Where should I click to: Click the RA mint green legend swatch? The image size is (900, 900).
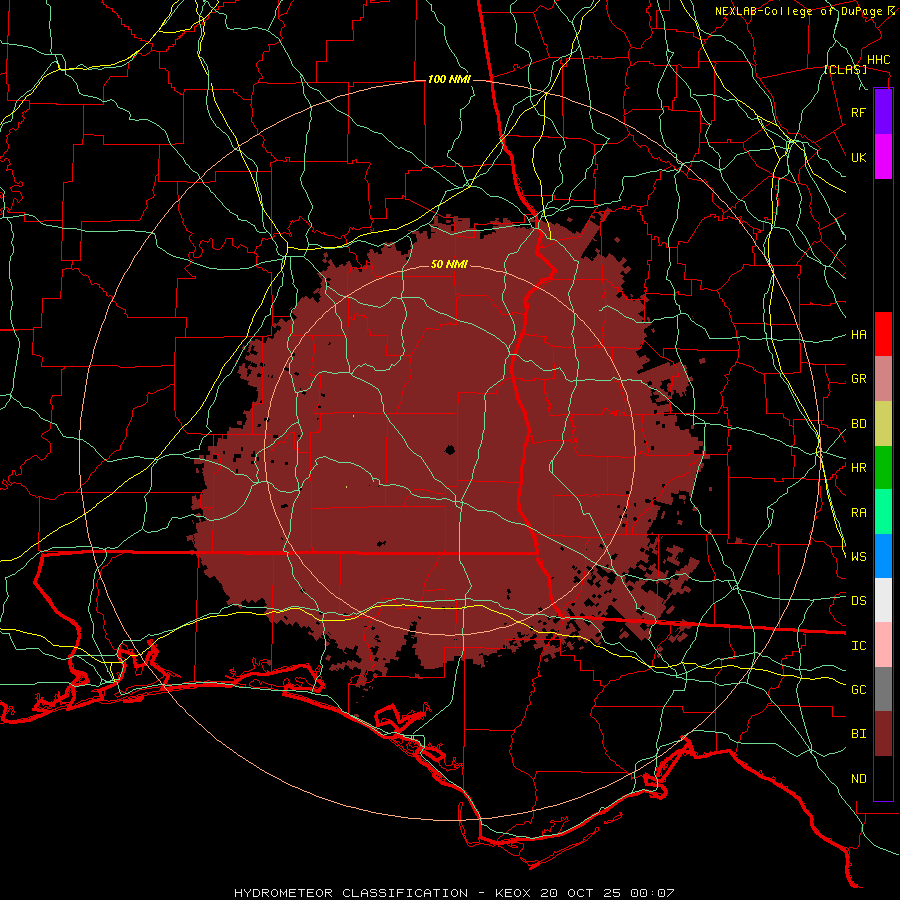[883, 512]
